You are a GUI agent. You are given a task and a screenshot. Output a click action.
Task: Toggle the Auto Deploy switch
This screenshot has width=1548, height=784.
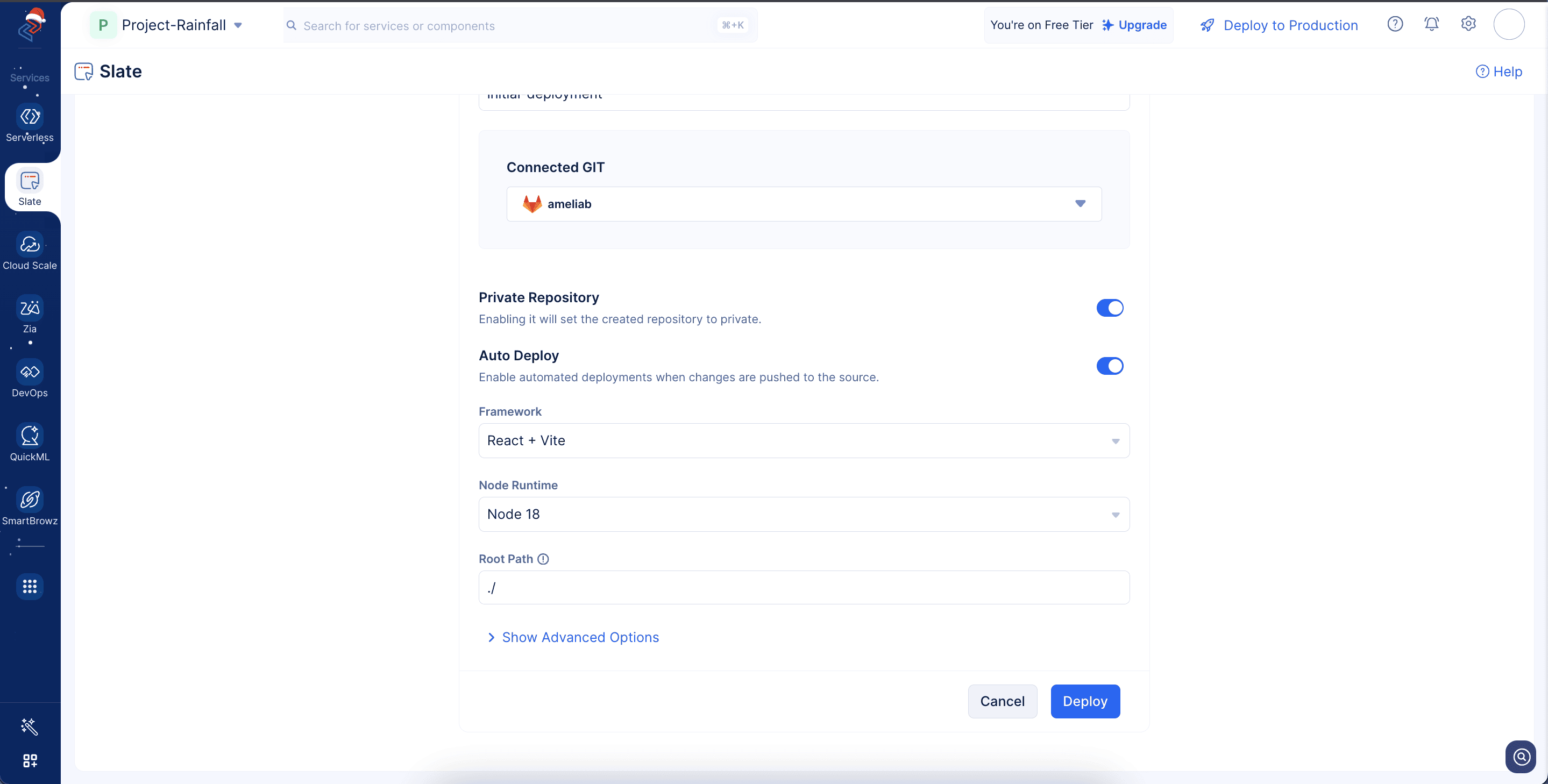click(x=1109, y=366)
